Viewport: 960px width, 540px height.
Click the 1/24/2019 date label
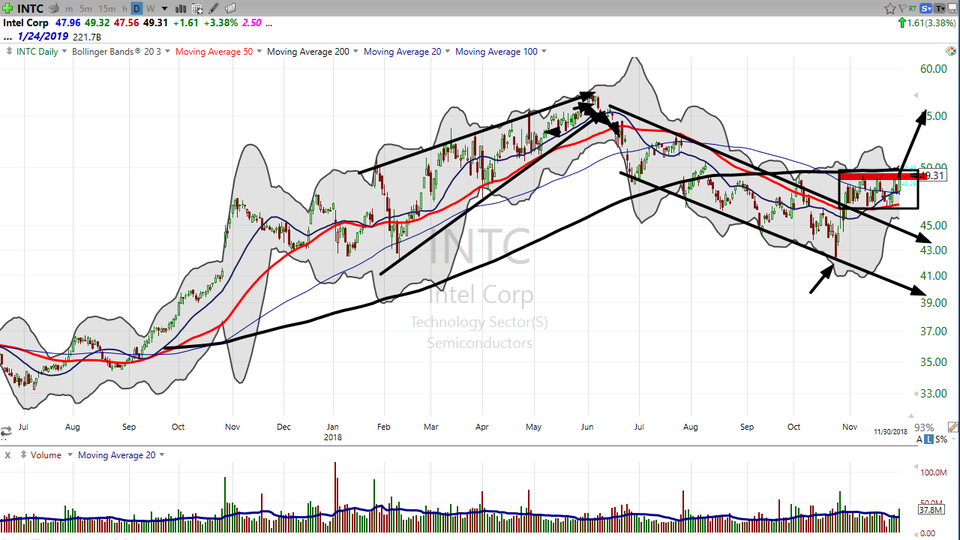coord(43,36)
